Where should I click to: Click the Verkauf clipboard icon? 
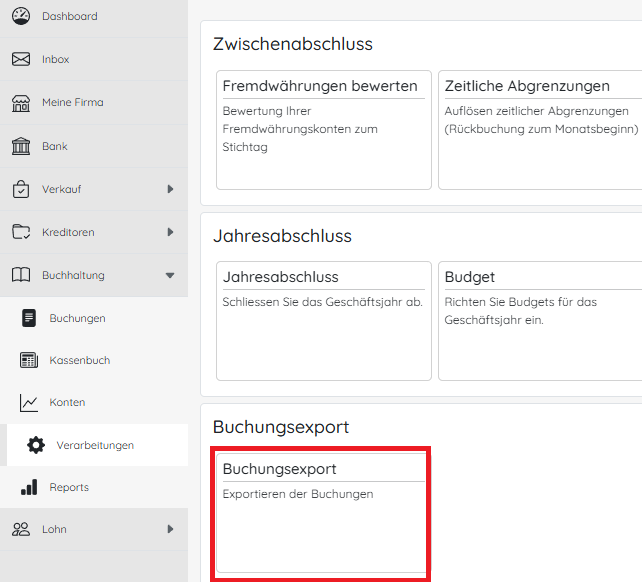(x=21, y=189)
